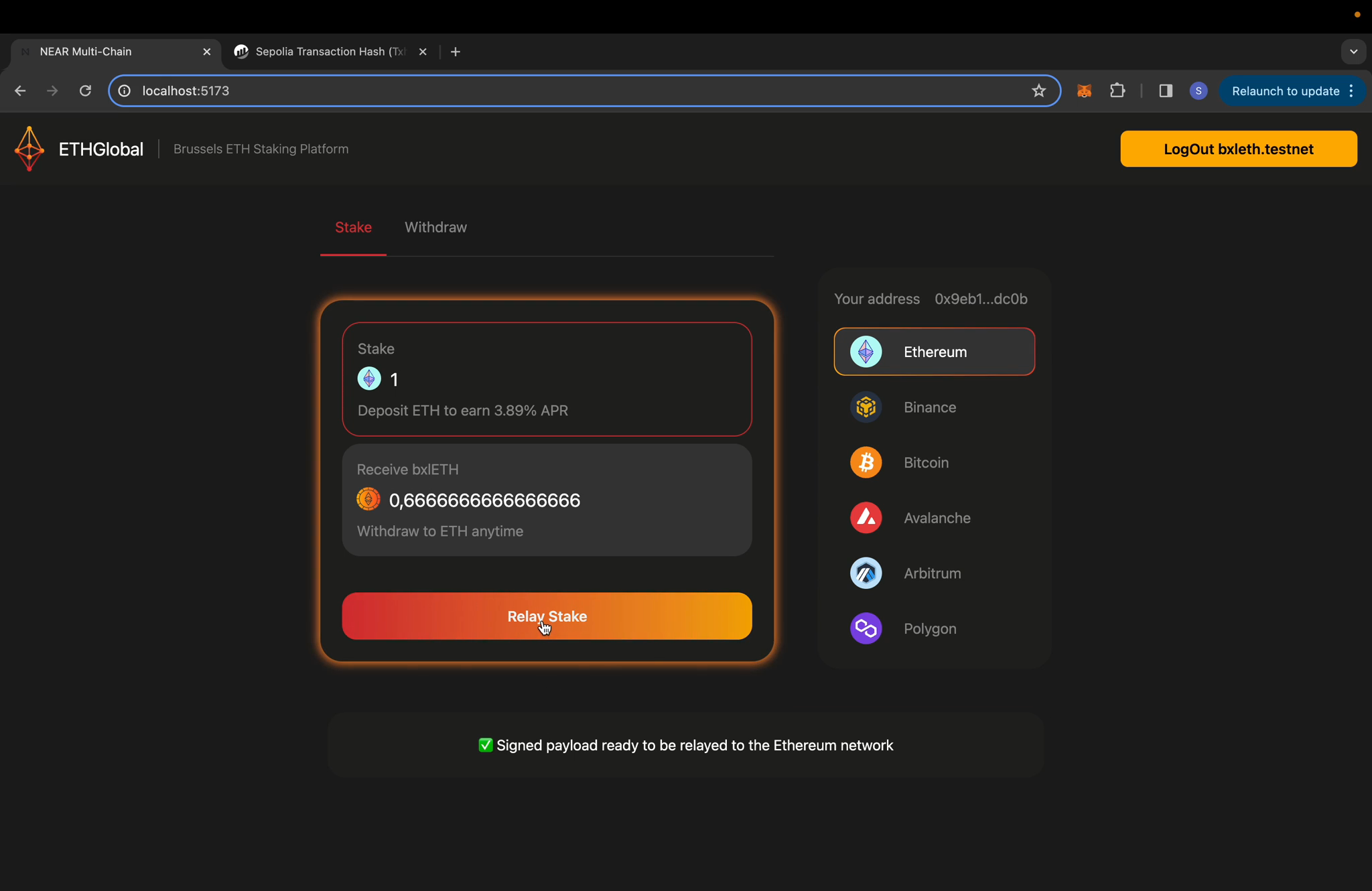This screenshot has height=891, width=1372.
Task: Click the 'Your address' label
Action: click(x=876, y=299)
